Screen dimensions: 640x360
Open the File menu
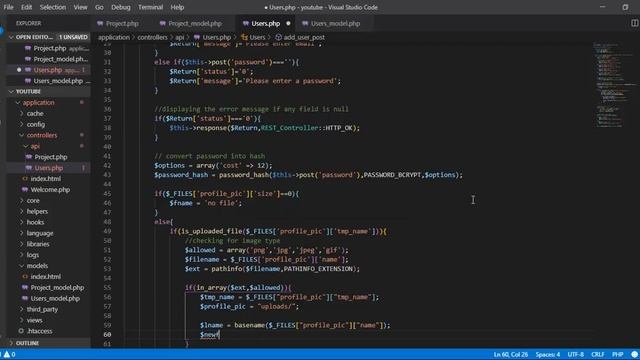[x=8, y=7]
